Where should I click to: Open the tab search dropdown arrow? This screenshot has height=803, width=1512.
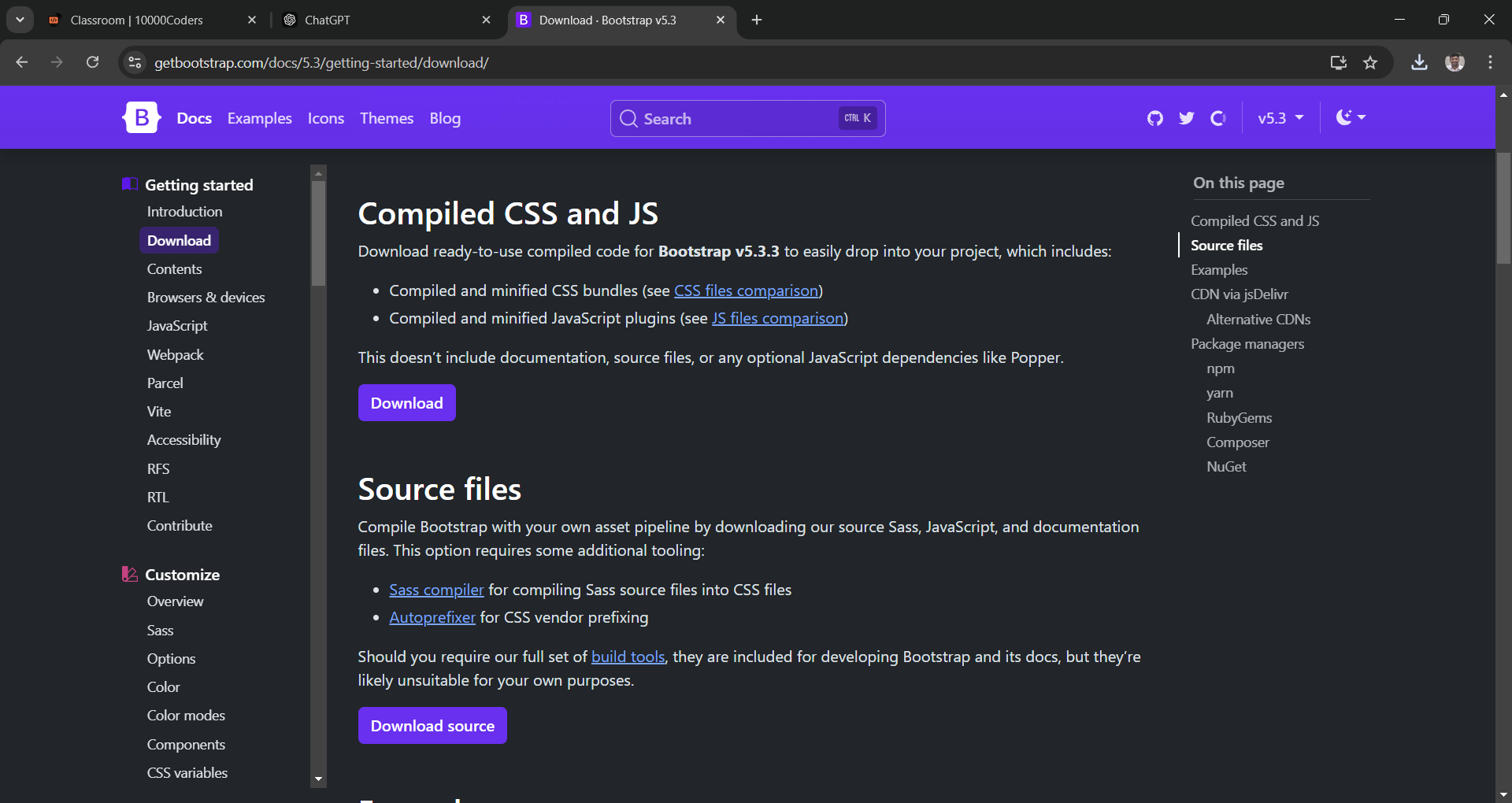click(x=20, y=20)
